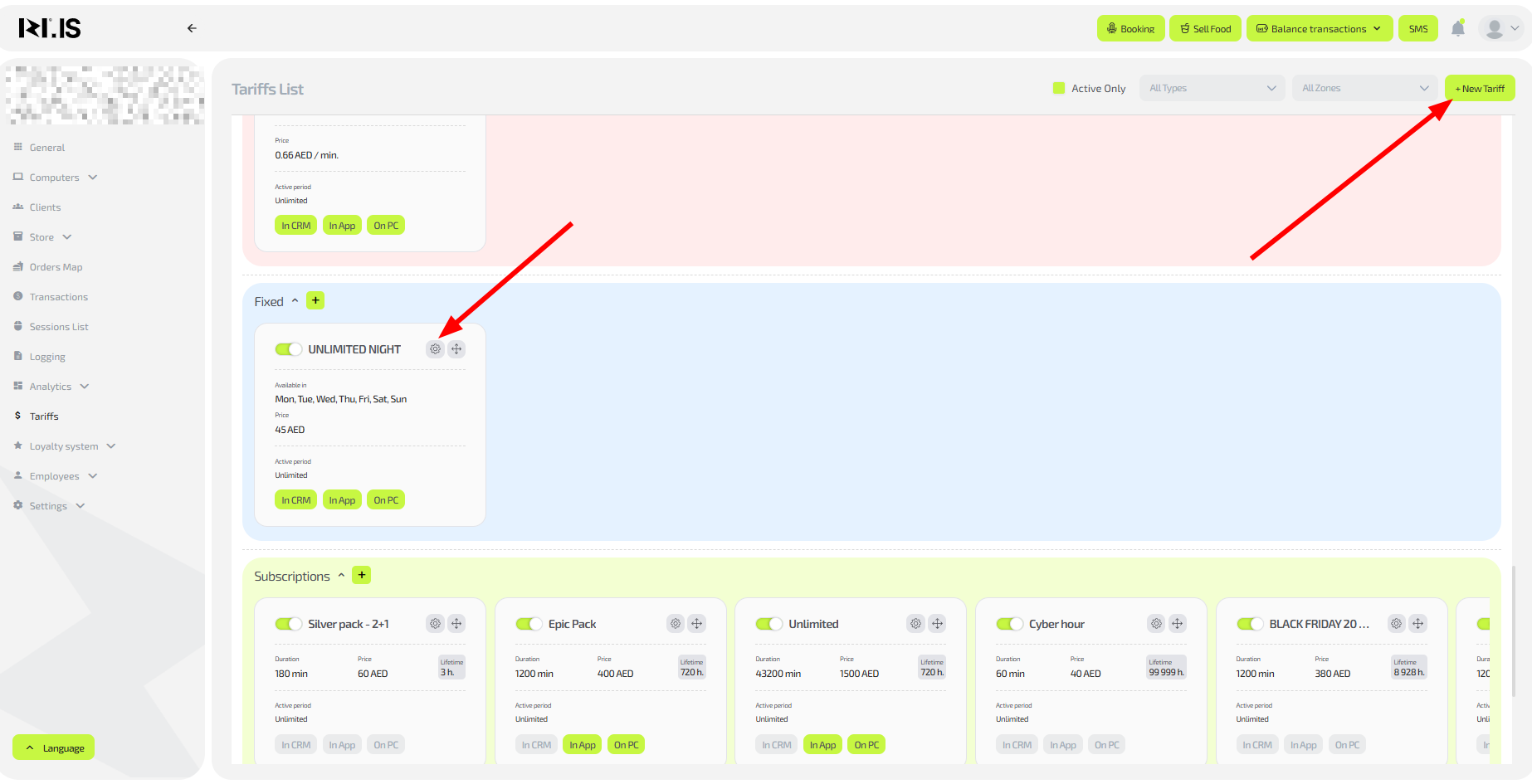Click the New Tariff button
The image size is (1532, 784).
[x=1479, y=88]
